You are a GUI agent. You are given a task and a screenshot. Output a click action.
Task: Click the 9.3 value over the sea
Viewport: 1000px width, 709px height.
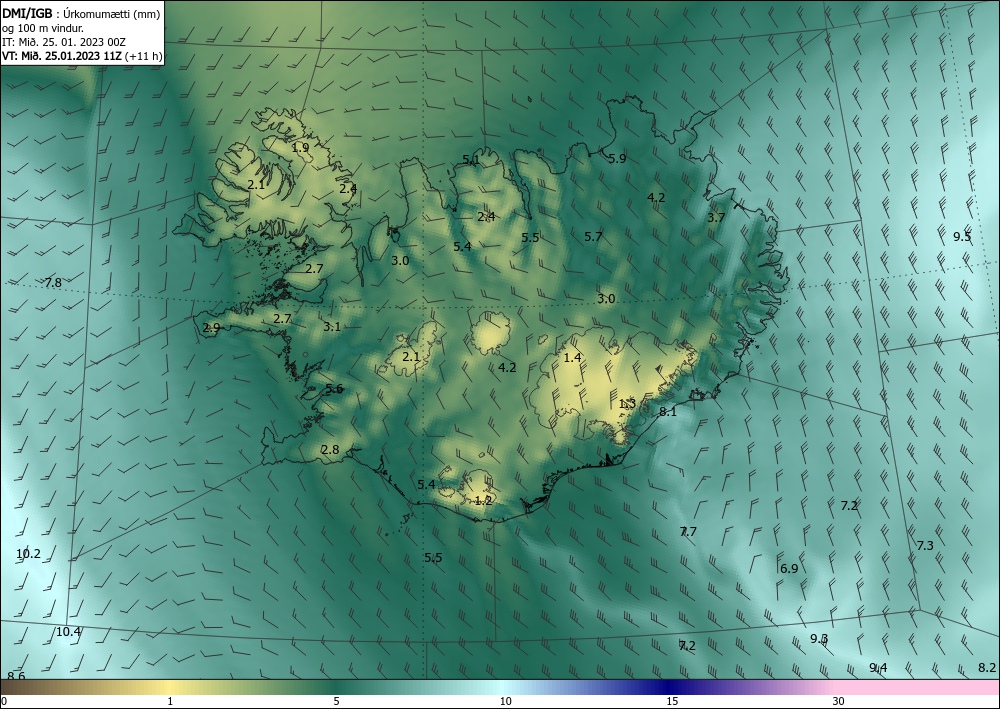click(819, 638)
